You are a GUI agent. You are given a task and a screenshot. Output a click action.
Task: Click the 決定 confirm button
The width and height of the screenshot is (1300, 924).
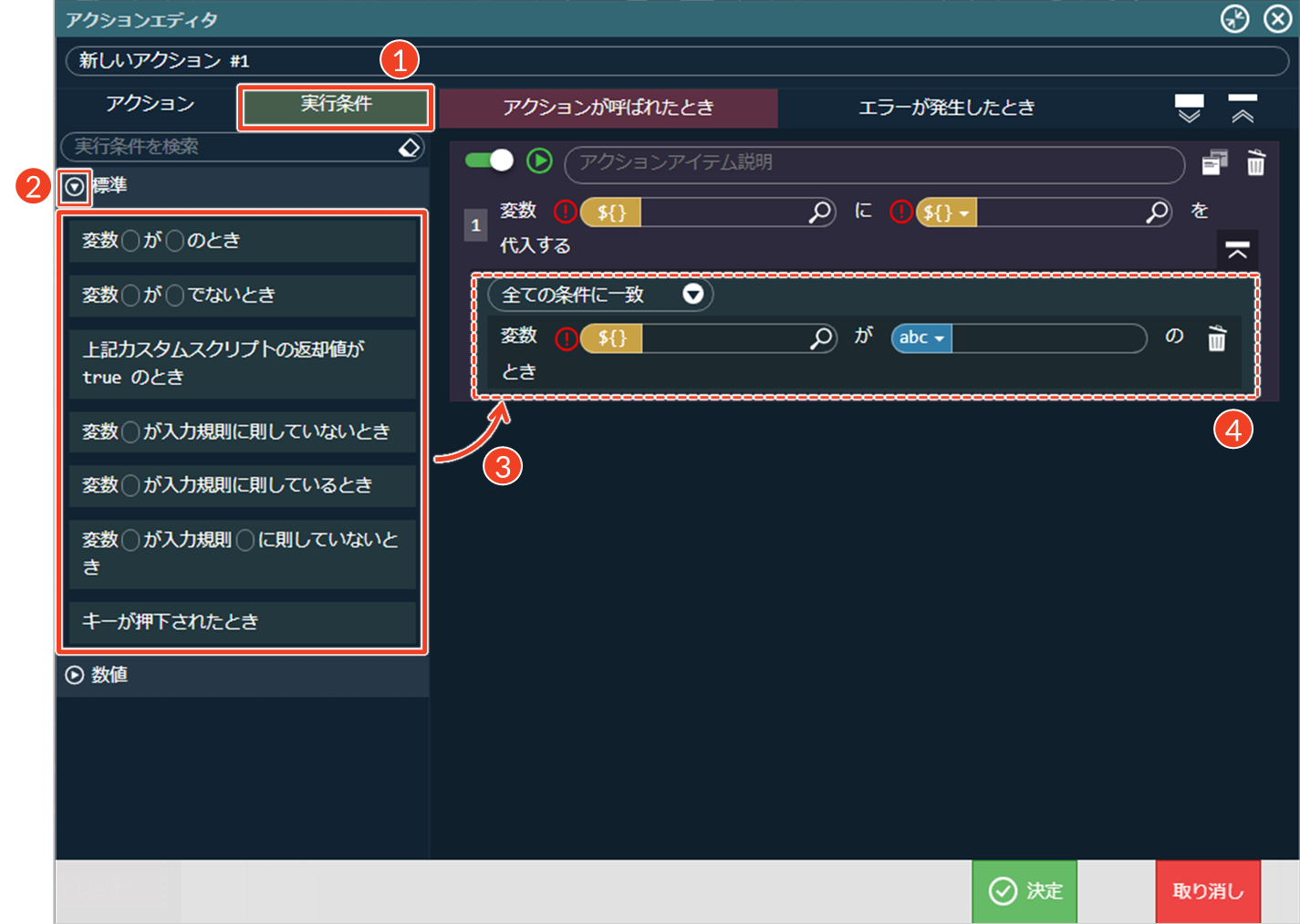[1024, 891]
